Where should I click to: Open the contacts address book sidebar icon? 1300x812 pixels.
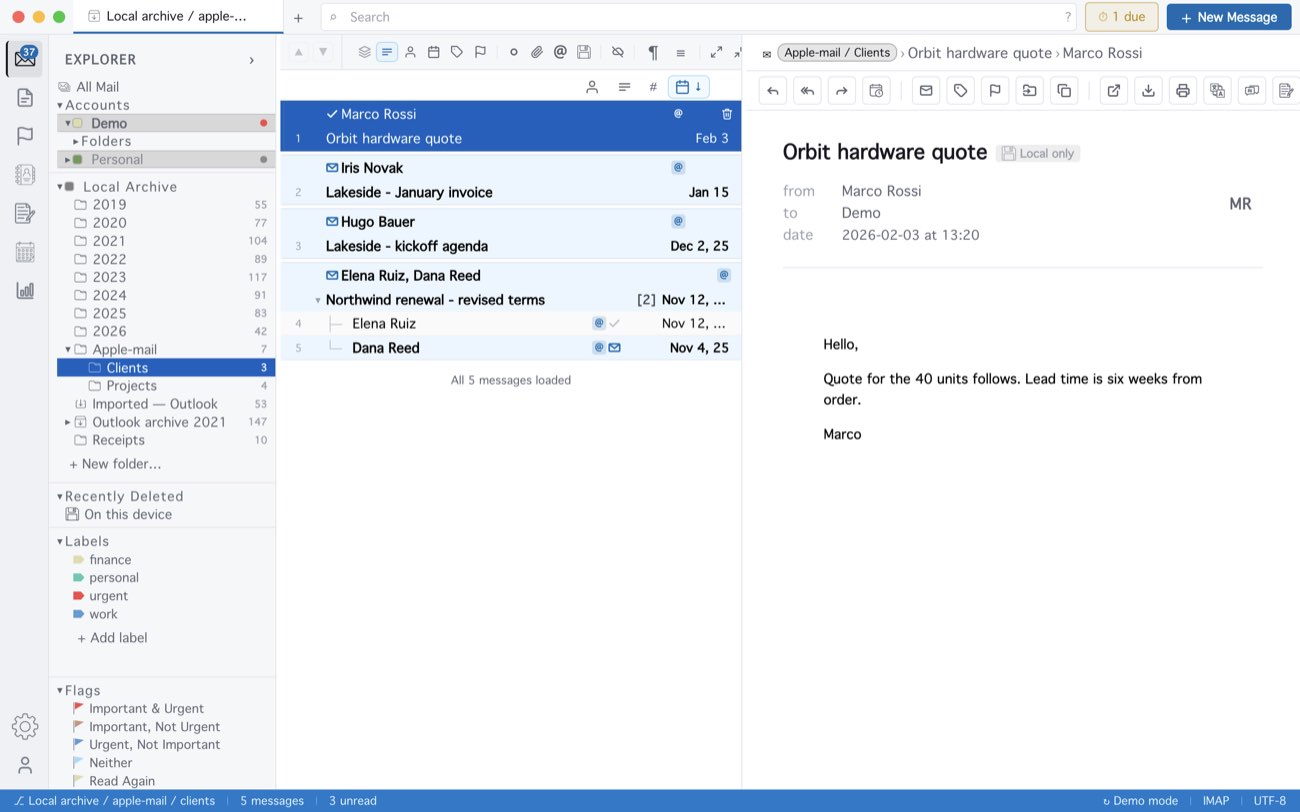tap(25, 174)
